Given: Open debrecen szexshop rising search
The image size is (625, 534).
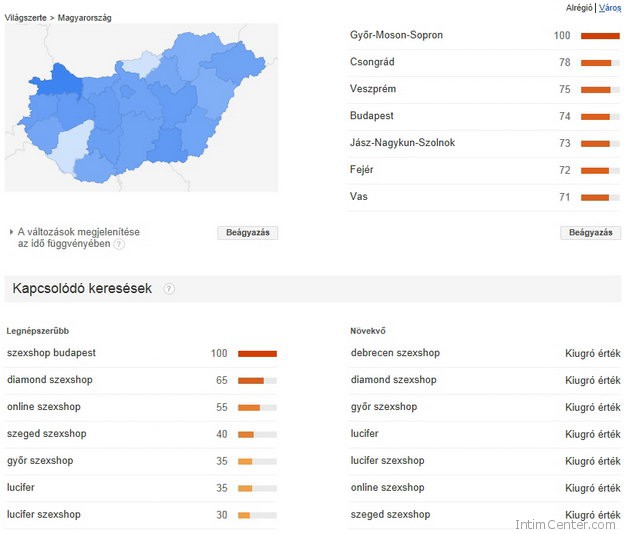Looking at the screenshot, I should pos(395,353).
